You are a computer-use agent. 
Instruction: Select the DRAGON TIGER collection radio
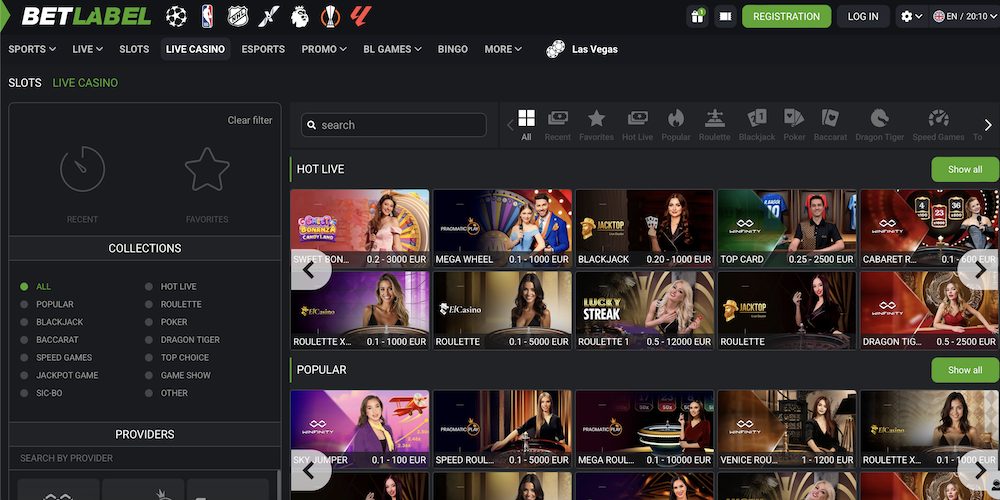[149, 340]
